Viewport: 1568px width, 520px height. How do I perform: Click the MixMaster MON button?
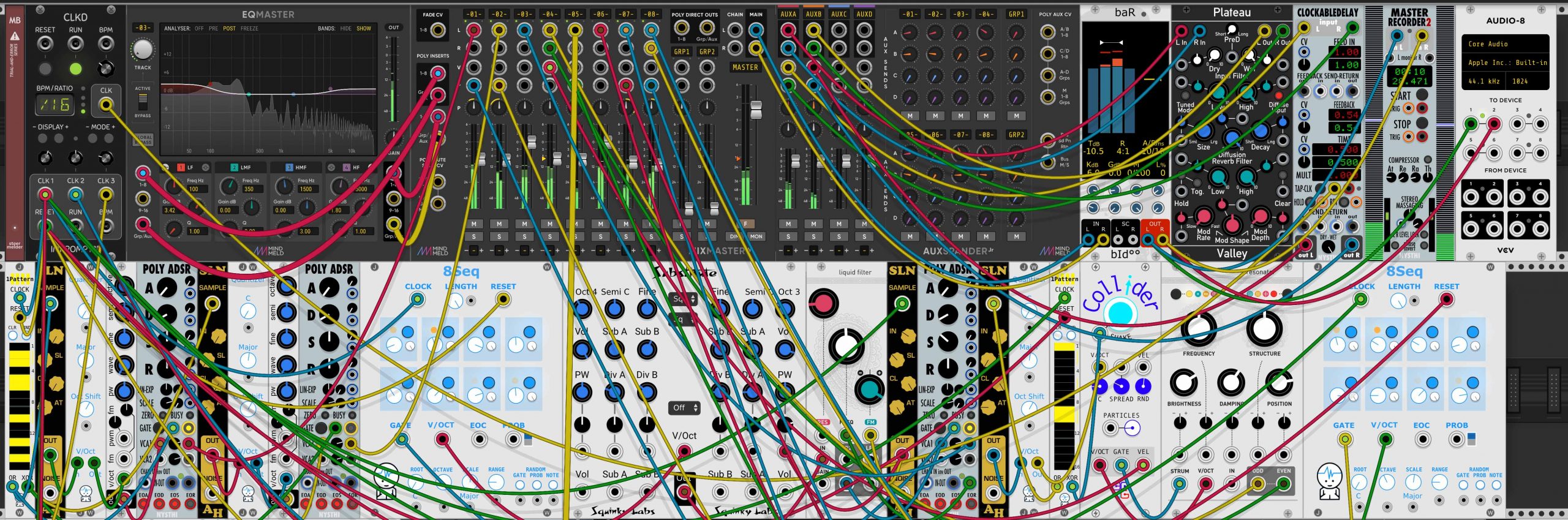coord(756,236)
